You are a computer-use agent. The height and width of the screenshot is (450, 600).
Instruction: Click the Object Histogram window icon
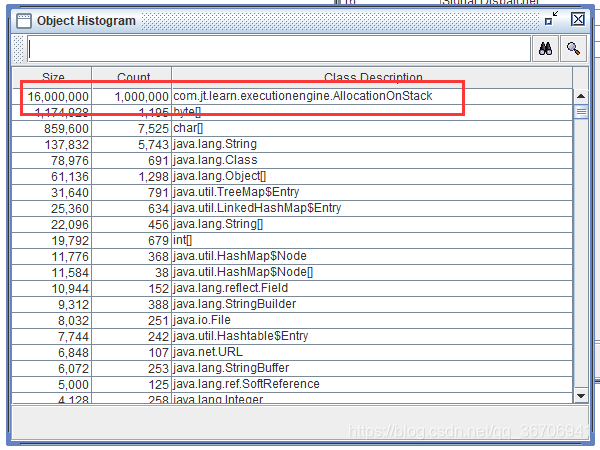pos(24,21)
